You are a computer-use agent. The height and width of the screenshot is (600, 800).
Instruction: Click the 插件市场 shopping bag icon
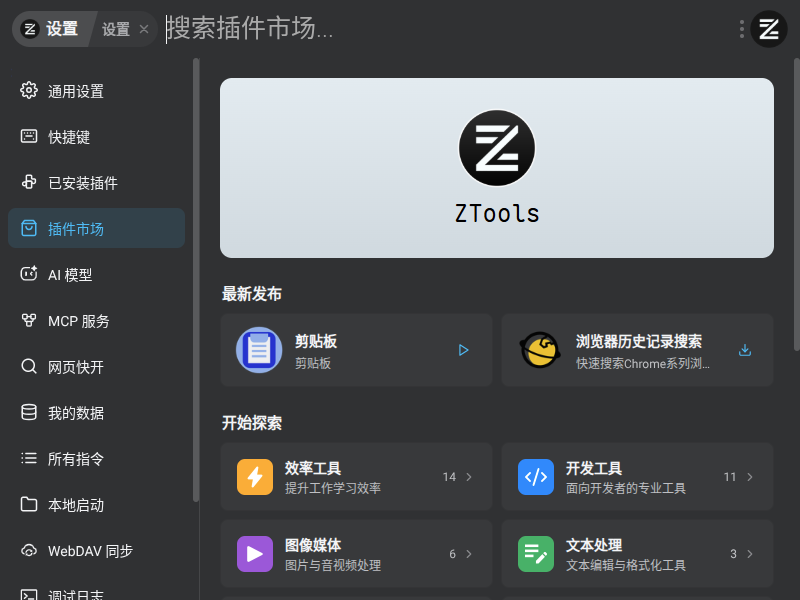[x=29, y=228]
